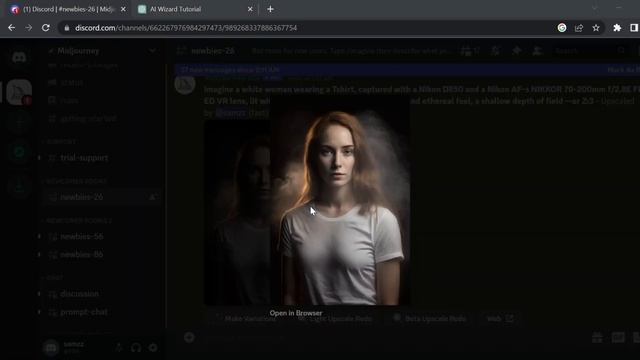
Task: Bookmark this tab with the star
Action: pyautogui.click(x=596, y=28)
